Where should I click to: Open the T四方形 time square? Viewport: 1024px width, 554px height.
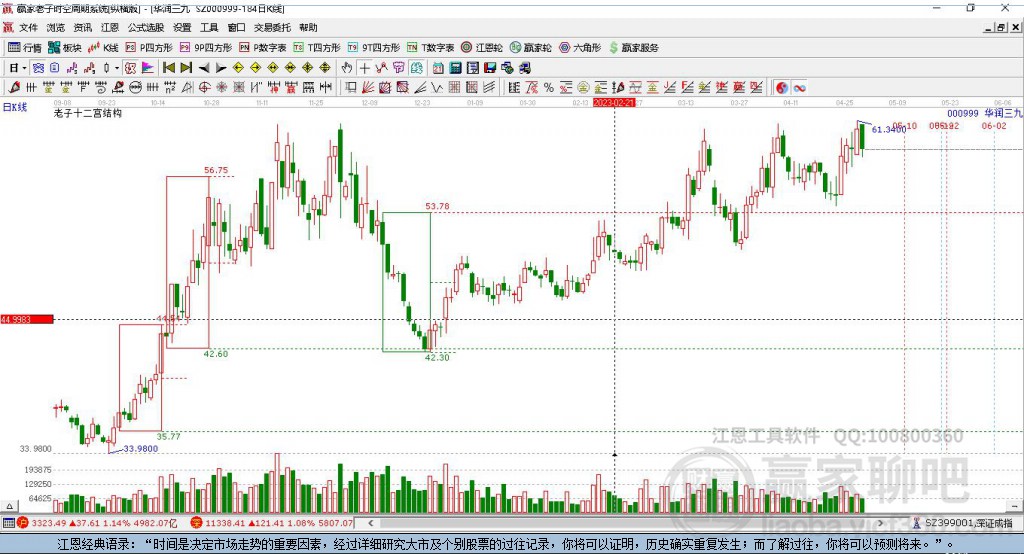[317, 48]
